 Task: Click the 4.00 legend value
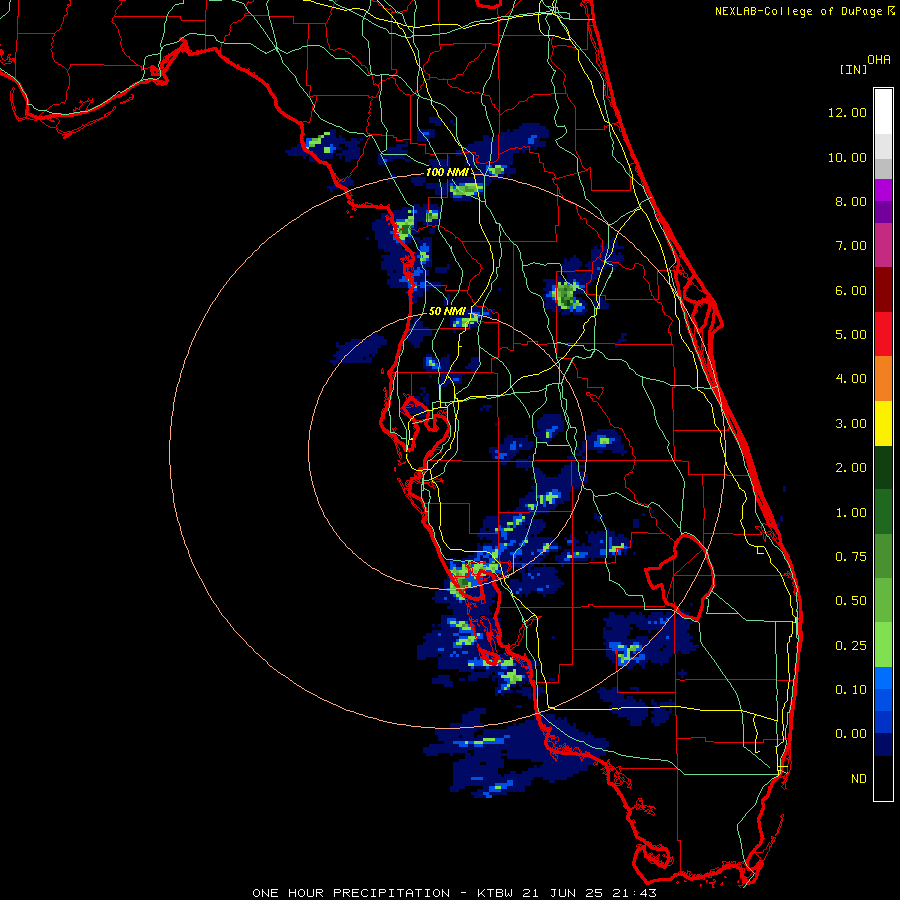(851, 378)
